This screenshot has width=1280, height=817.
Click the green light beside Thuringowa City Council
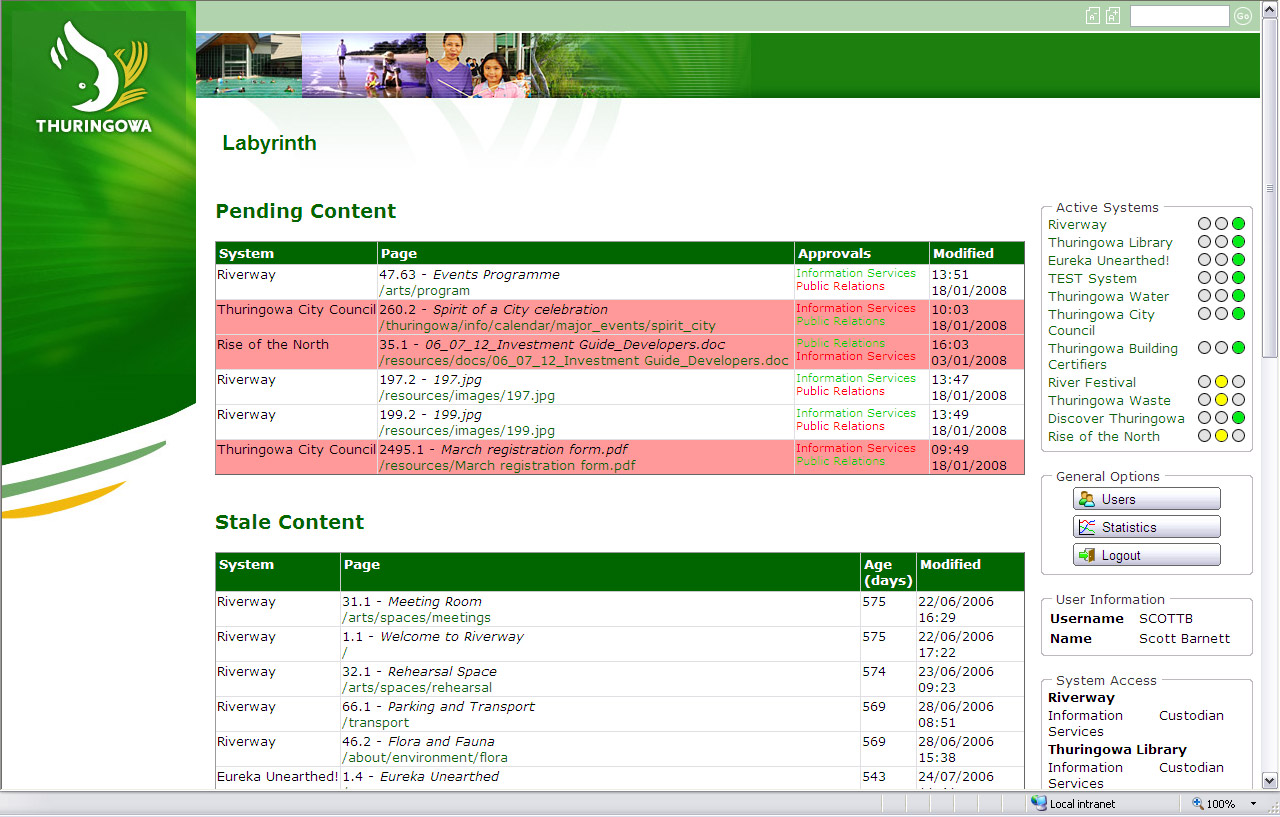pyautogui.click(x=1238, y=315)
